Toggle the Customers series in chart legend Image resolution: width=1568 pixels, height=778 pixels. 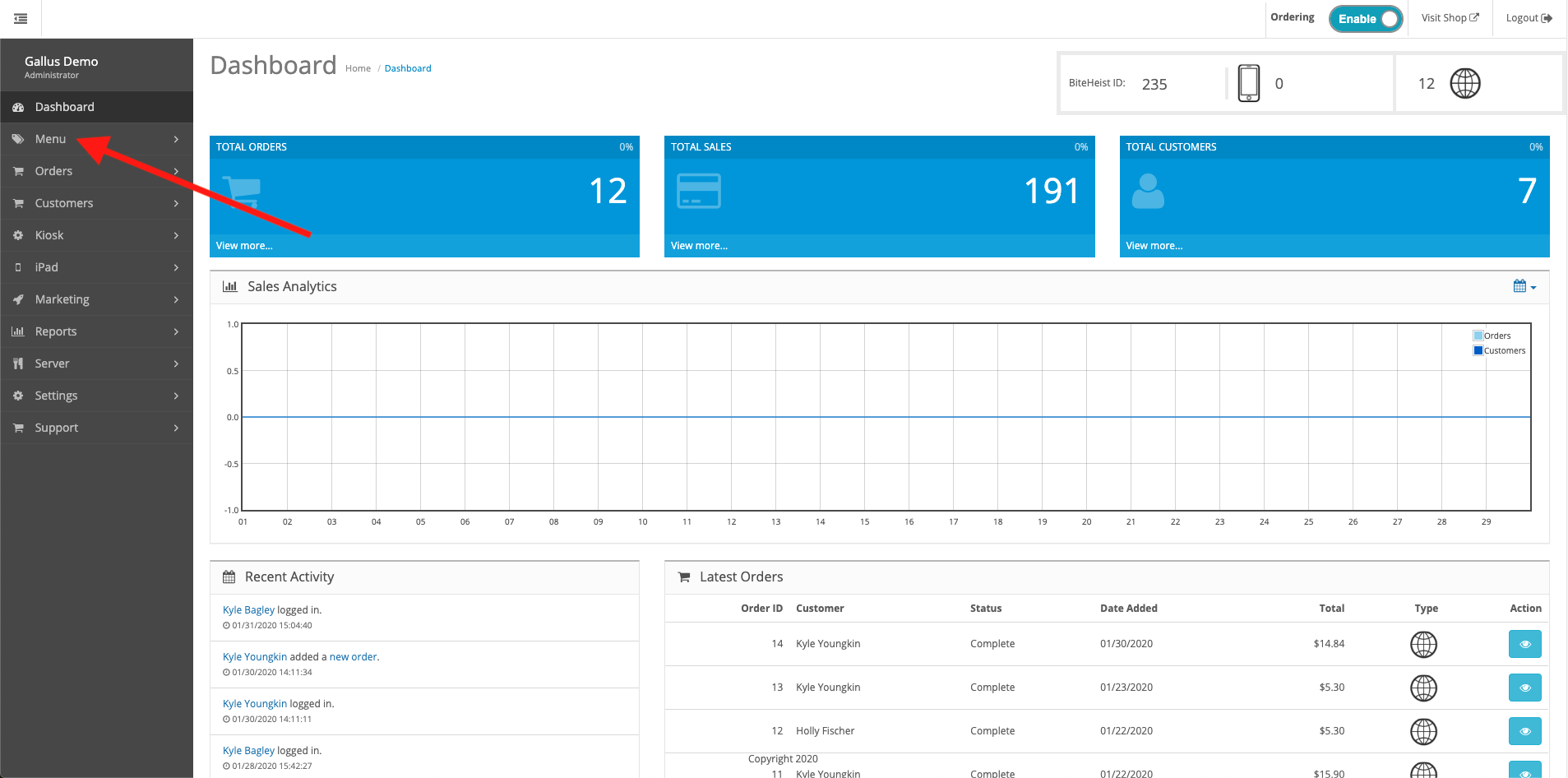[1500, 350]
